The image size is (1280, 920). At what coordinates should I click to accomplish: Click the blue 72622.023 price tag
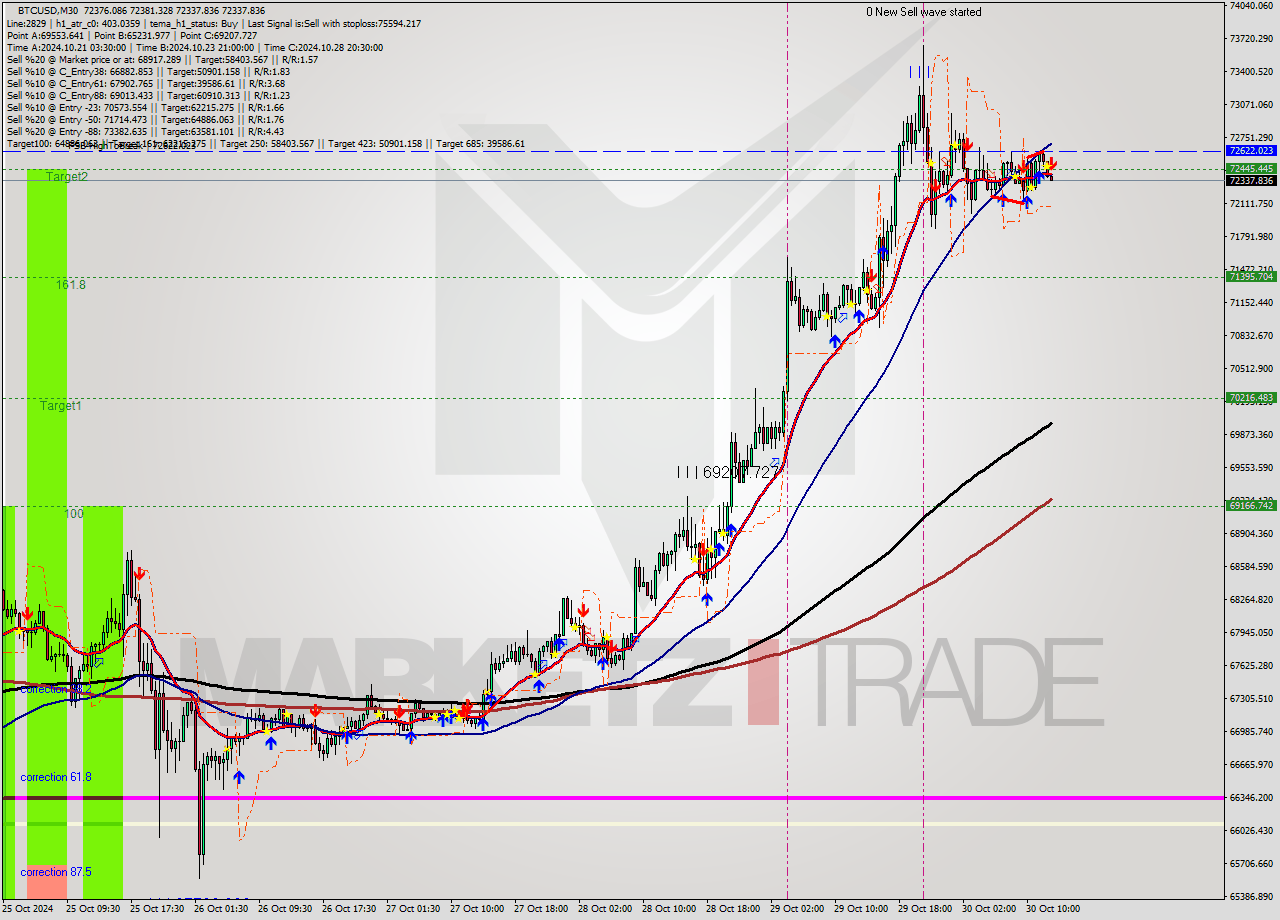tap(1251, 151)
